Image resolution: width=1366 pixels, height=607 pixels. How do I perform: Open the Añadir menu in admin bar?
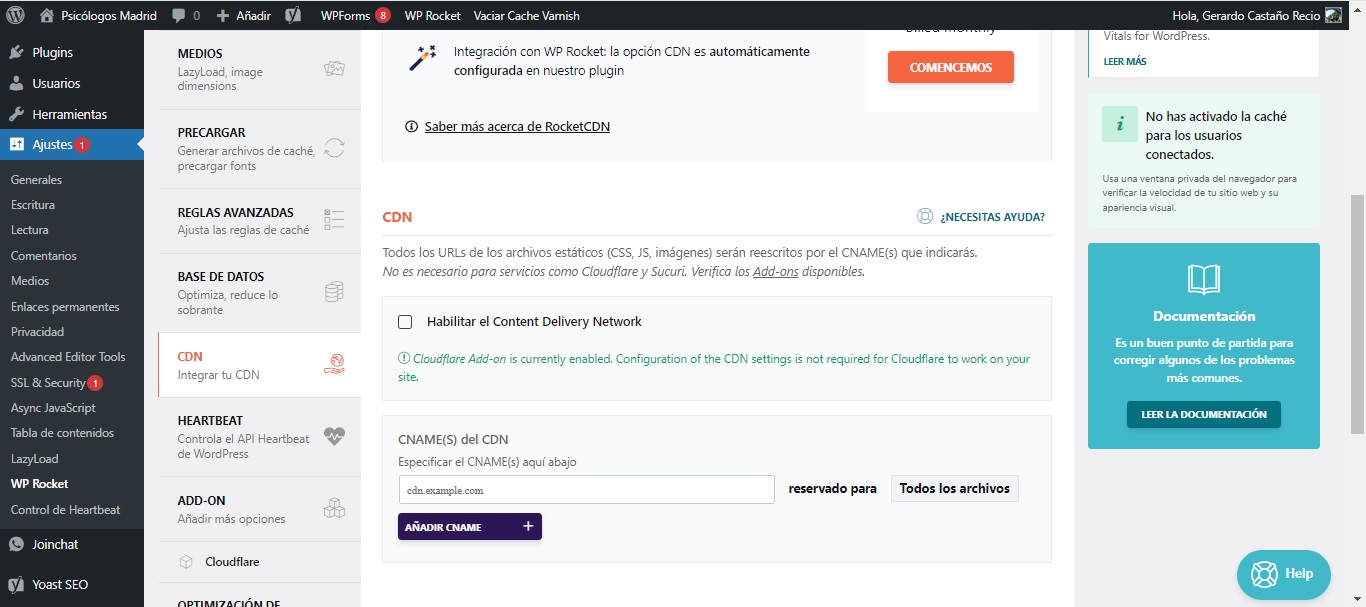click(x=243, y=15)
